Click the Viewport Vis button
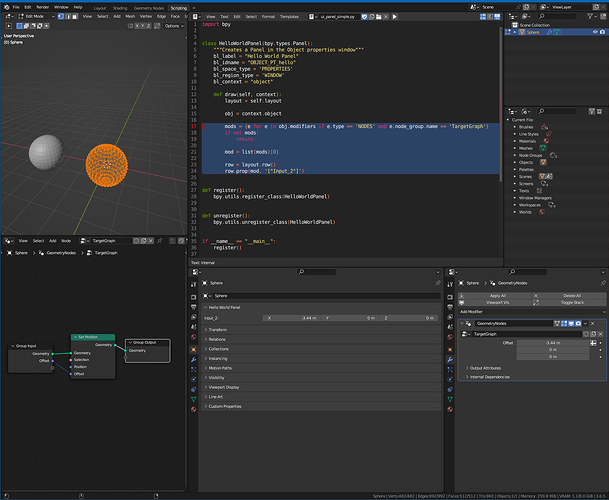This screenshot has width=609, height=500. 494,302
